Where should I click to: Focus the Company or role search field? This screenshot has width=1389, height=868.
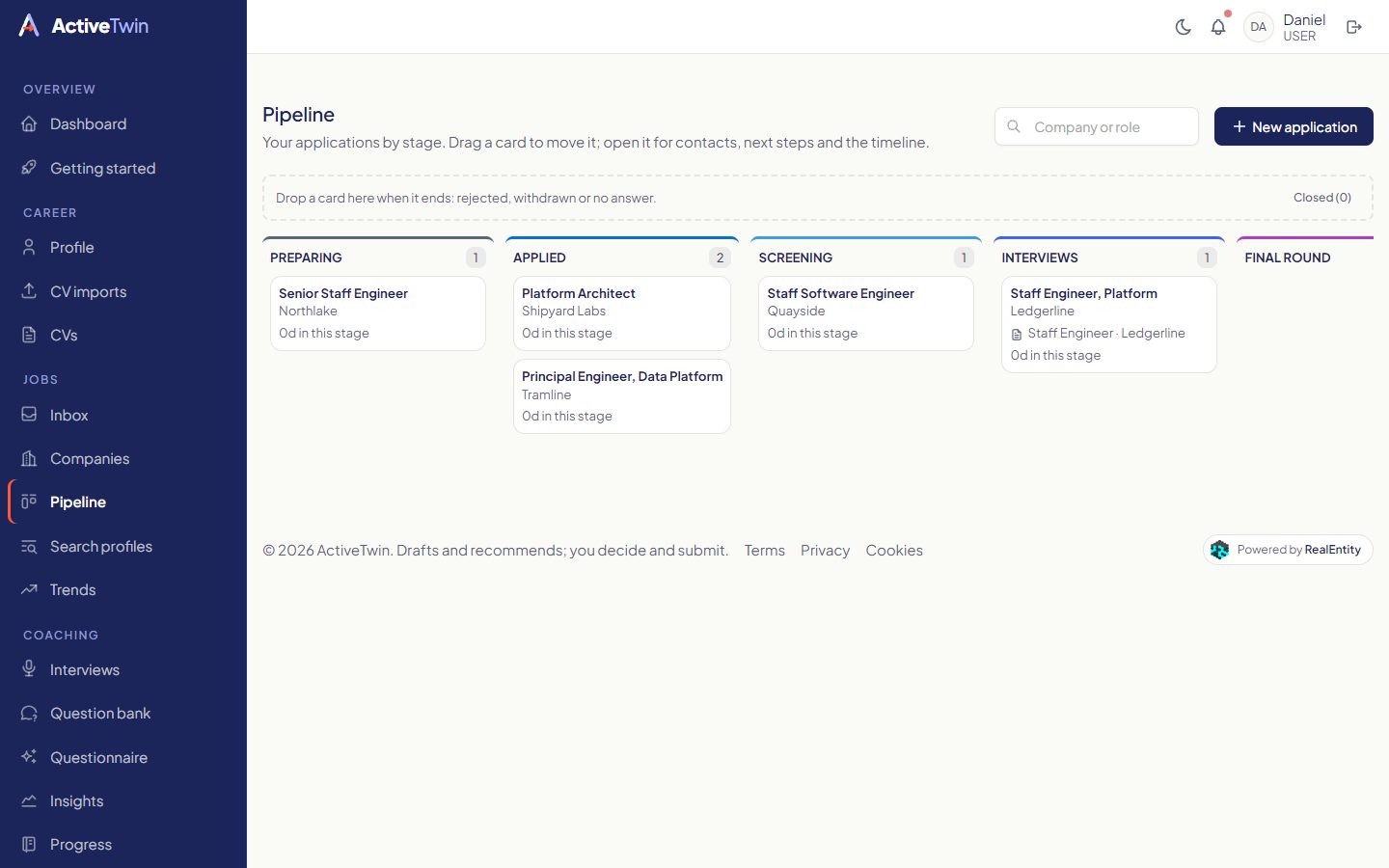[x=1097, y=126]
